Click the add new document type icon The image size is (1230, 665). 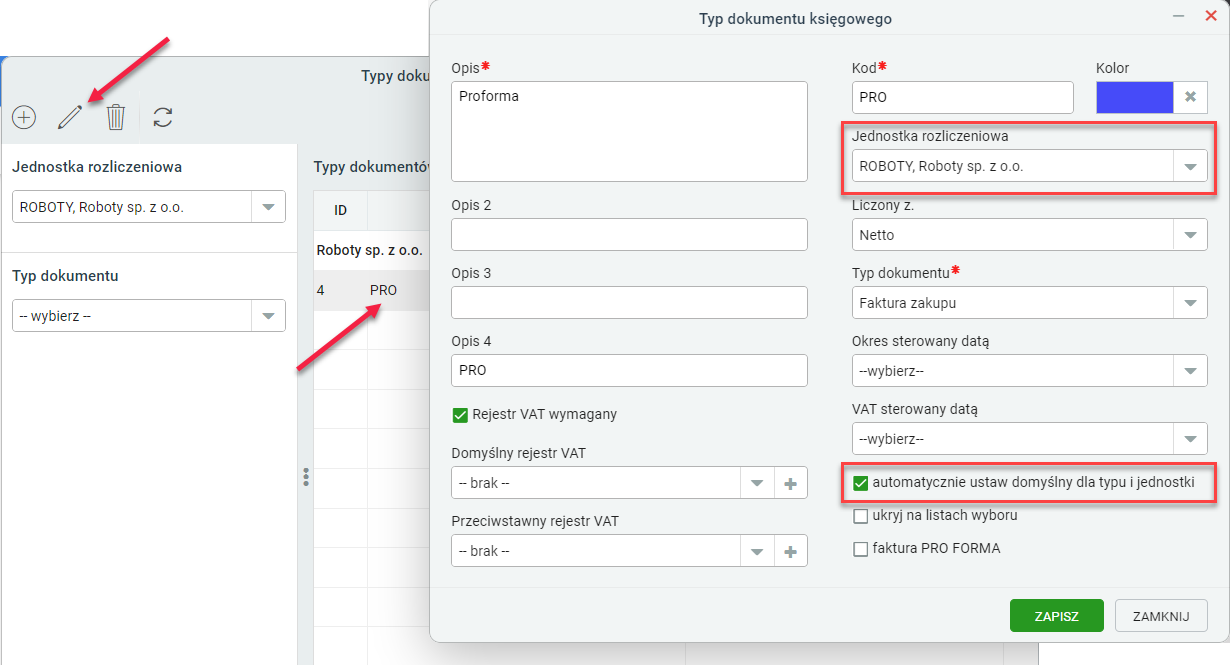point(24,117)
